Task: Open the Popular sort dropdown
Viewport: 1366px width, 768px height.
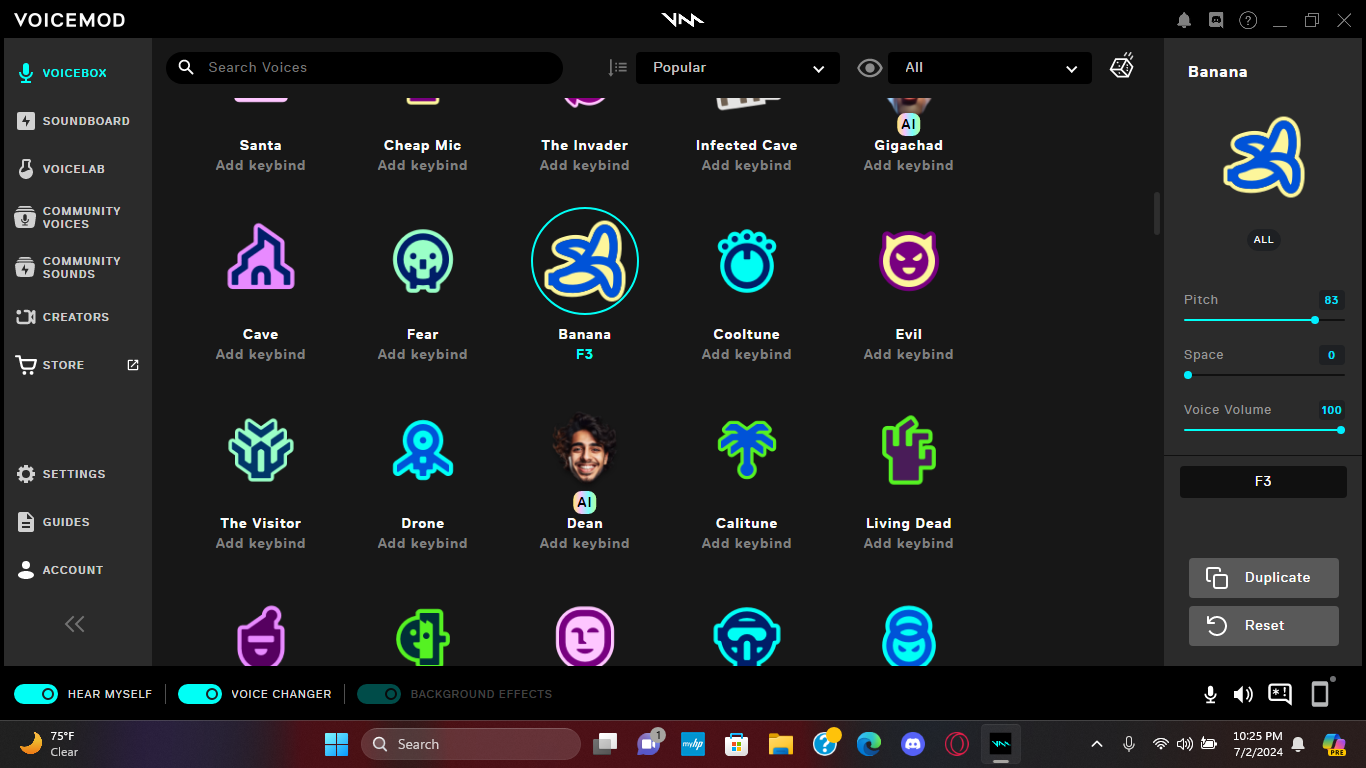Action: [738, 68]
